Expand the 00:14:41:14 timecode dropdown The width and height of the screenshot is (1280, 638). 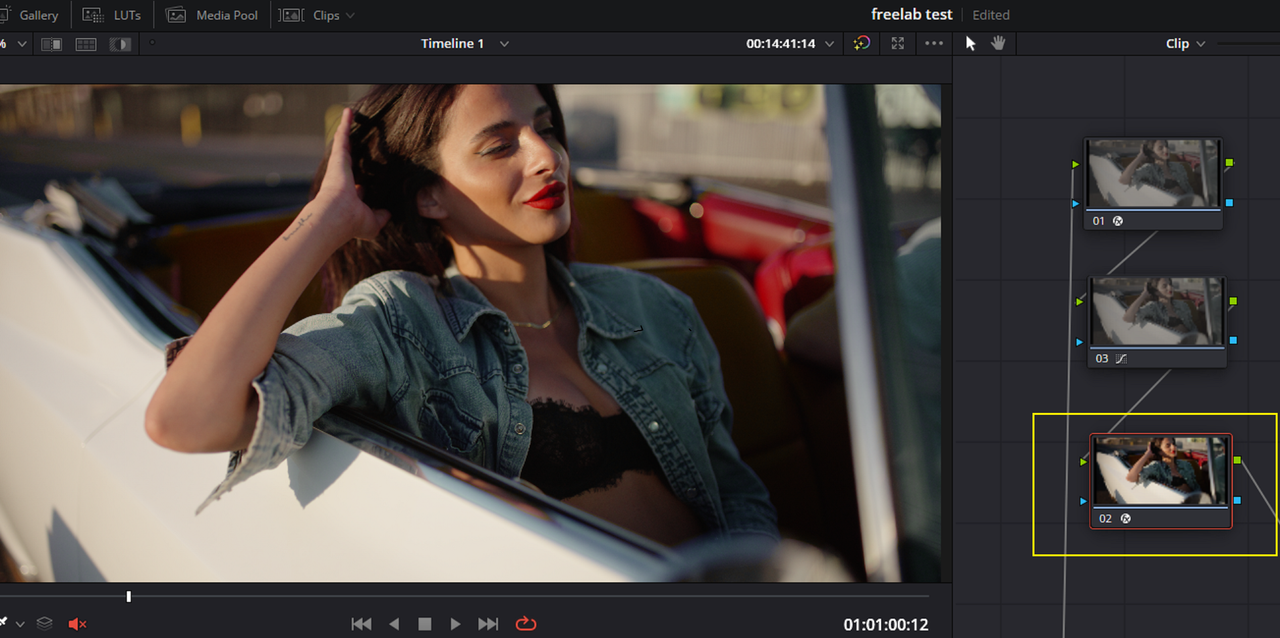[x=829, y=44]
